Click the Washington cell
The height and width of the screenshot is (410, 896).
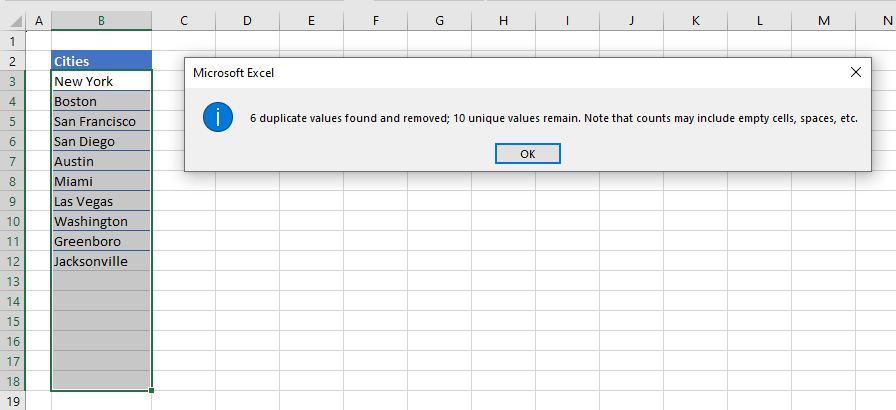coord(101,221)
